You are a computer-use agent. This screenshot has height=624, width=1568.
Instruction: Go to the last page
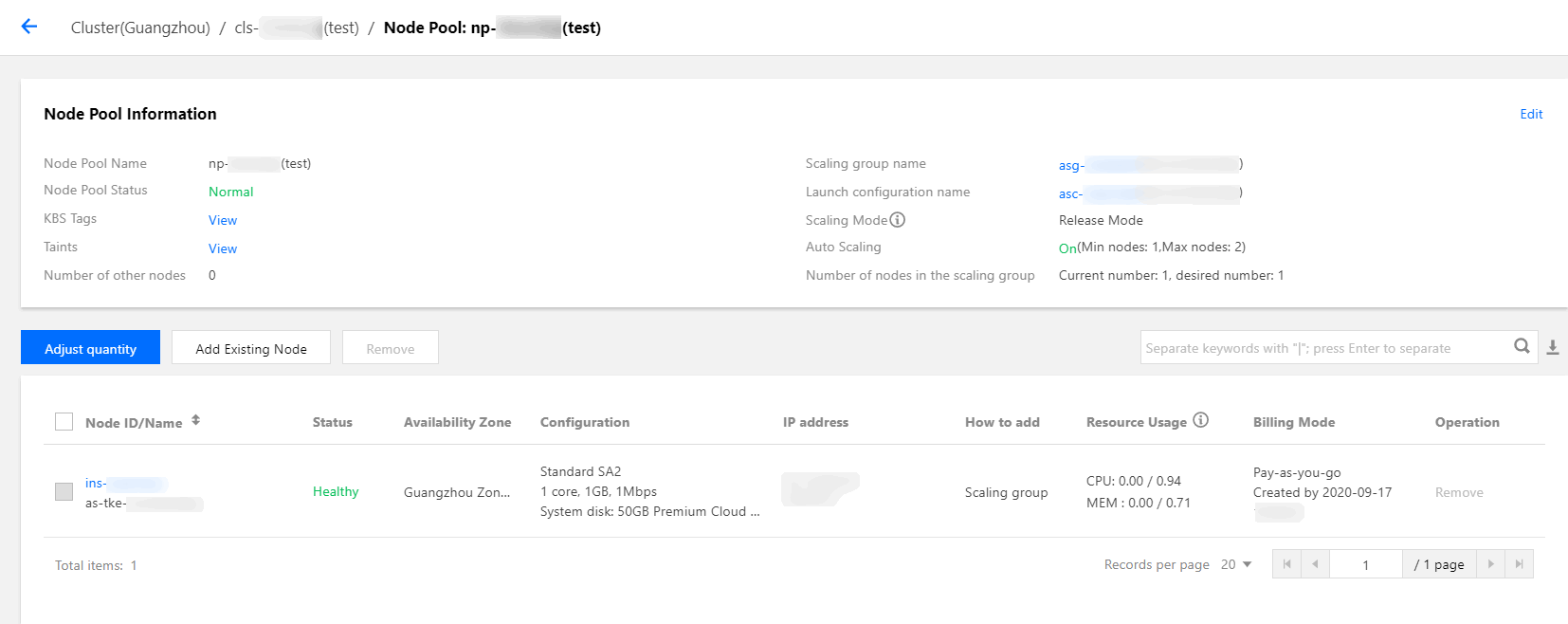1519,564
